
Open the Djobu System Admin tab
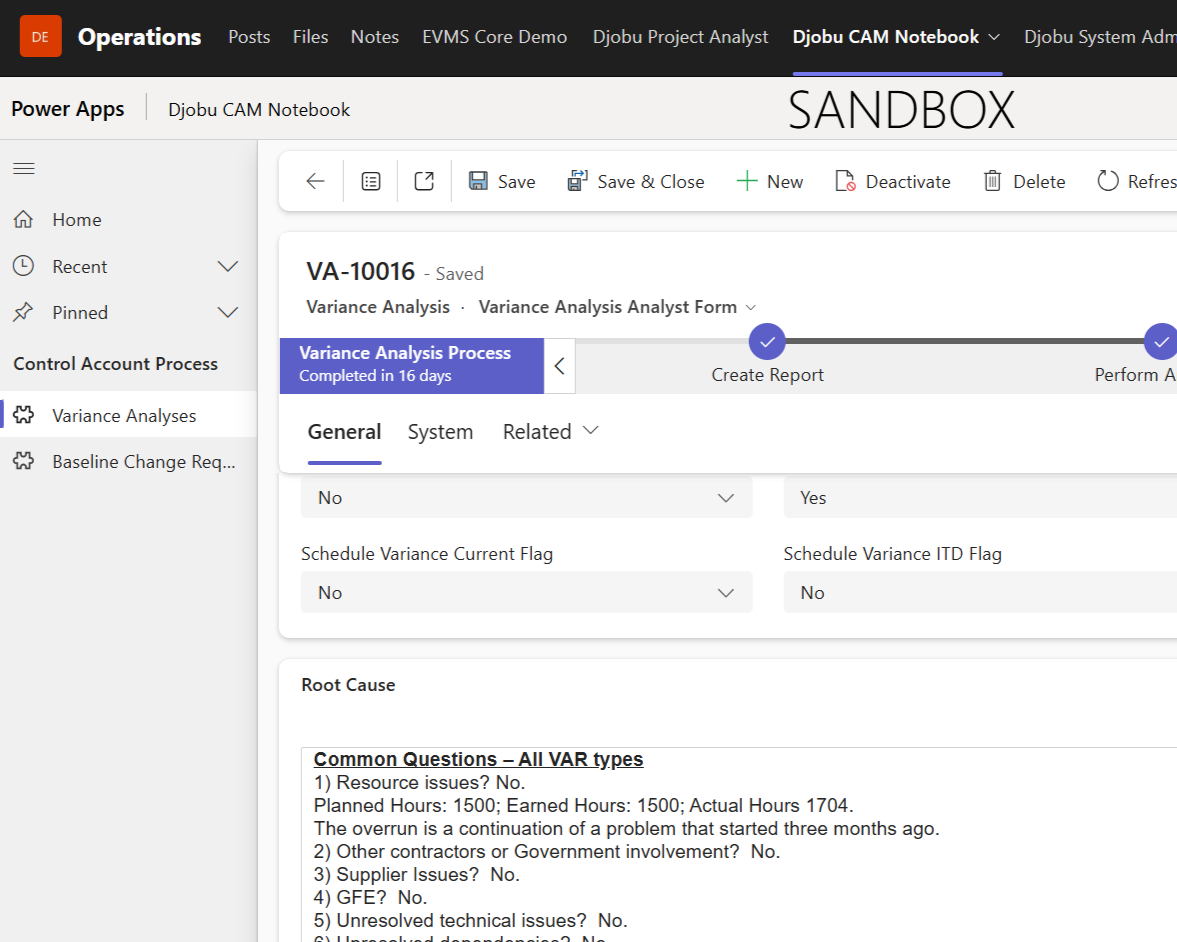coord(1100,37)
